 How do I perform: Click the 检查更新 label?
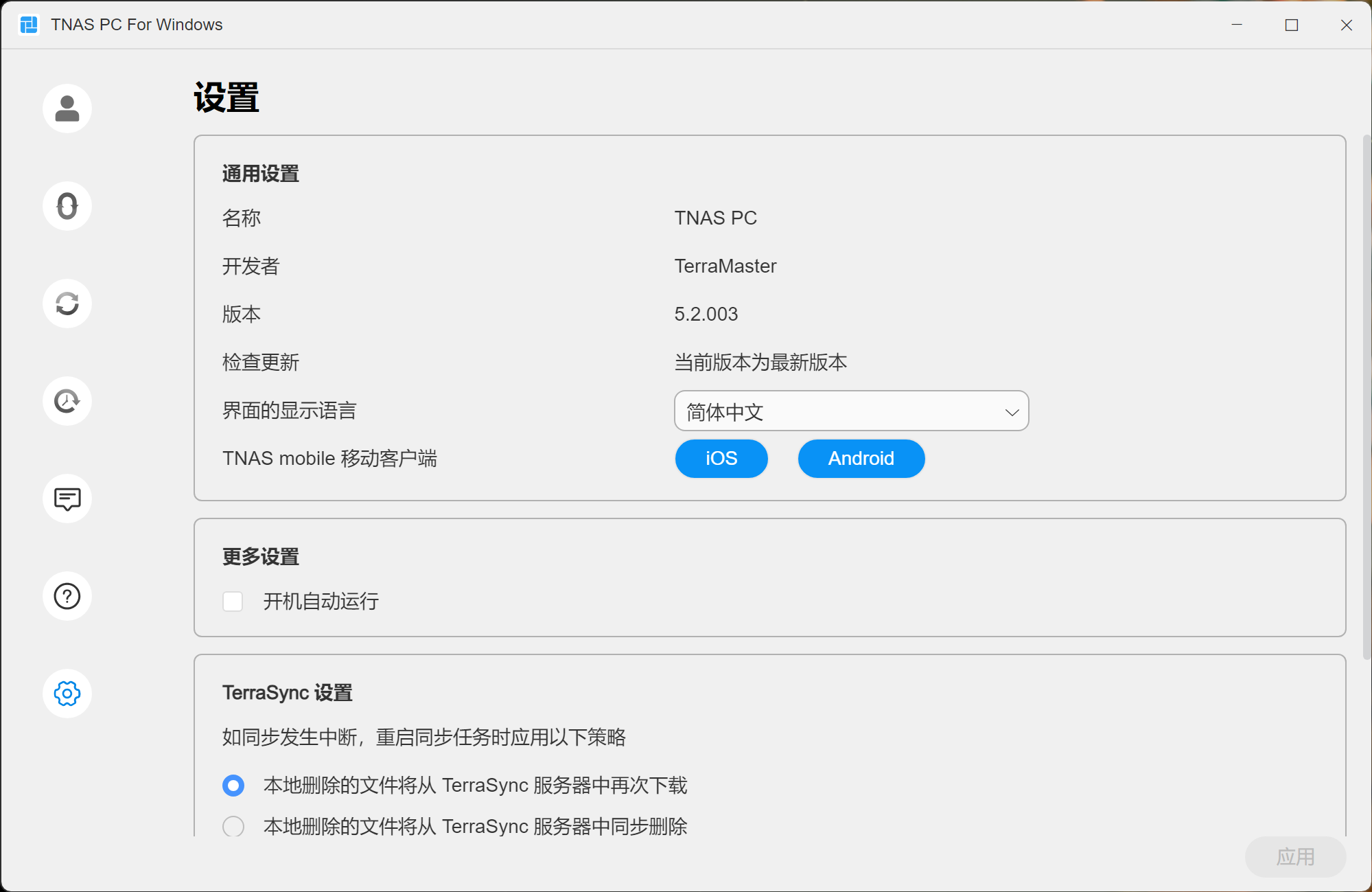click(261, 362)
